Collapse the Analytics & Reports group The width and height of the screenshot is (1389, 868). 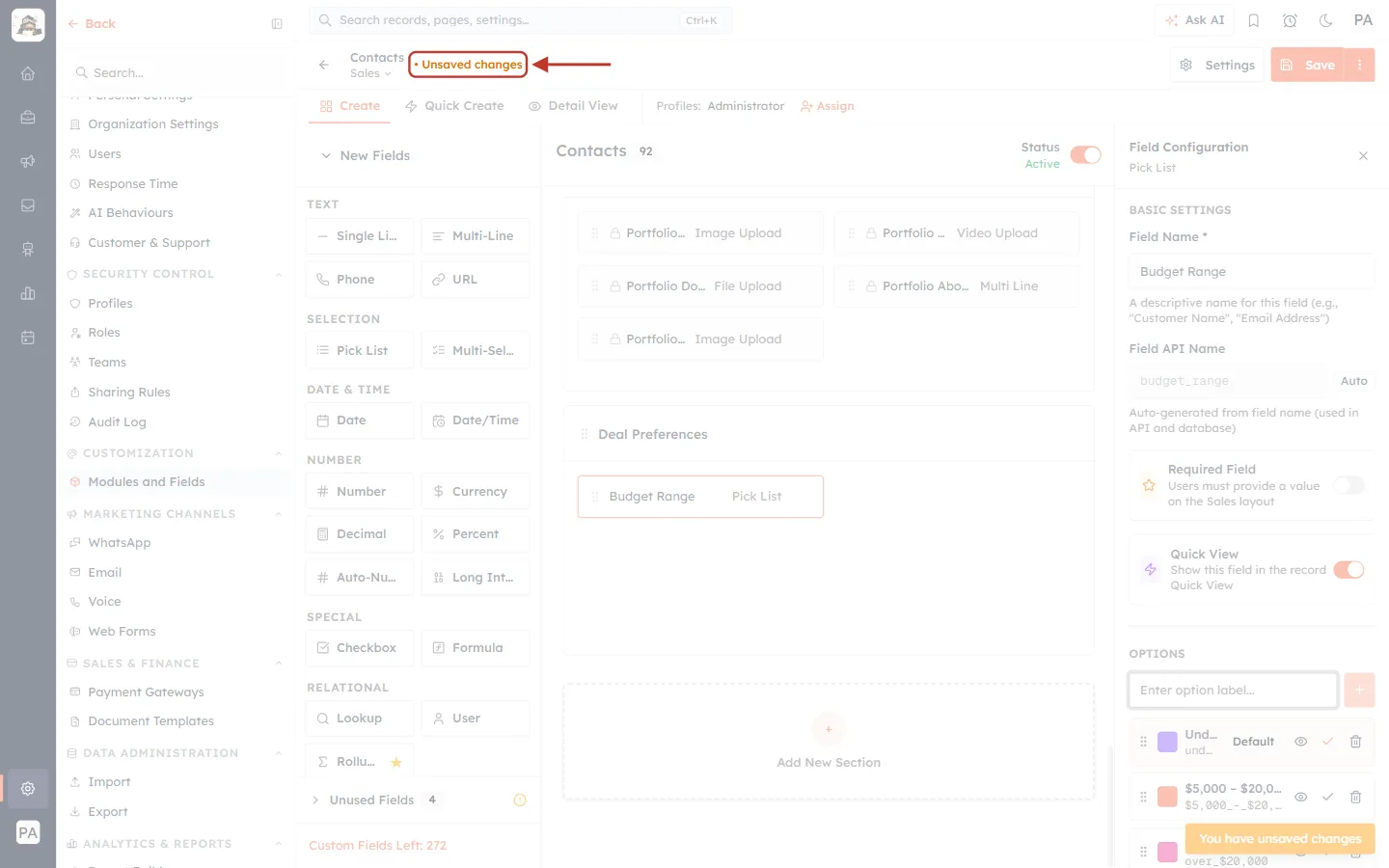pyautogui.click(x=279, y=844)
